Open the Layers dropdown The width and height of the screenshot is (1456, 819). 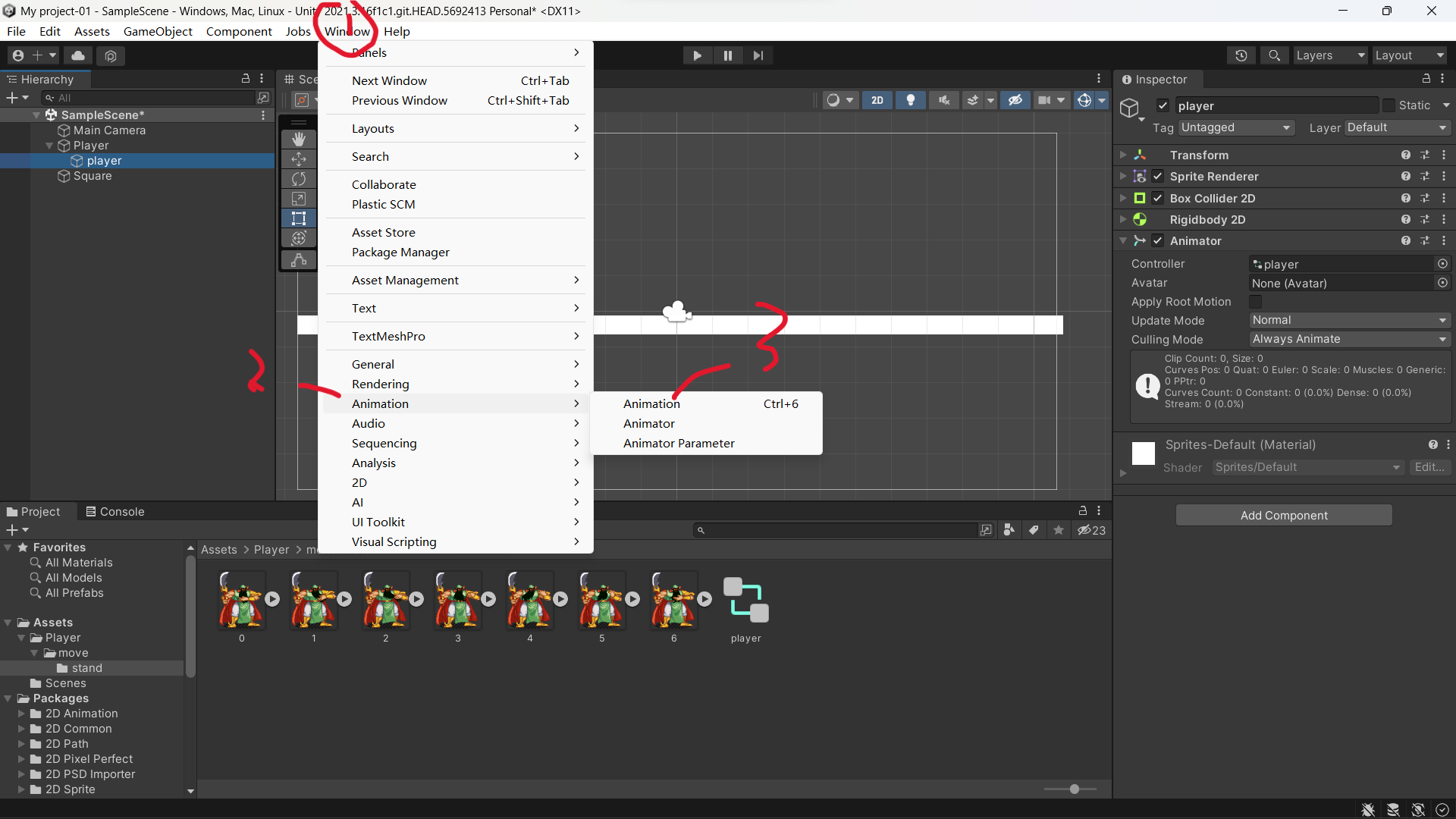click(1329, 55)
